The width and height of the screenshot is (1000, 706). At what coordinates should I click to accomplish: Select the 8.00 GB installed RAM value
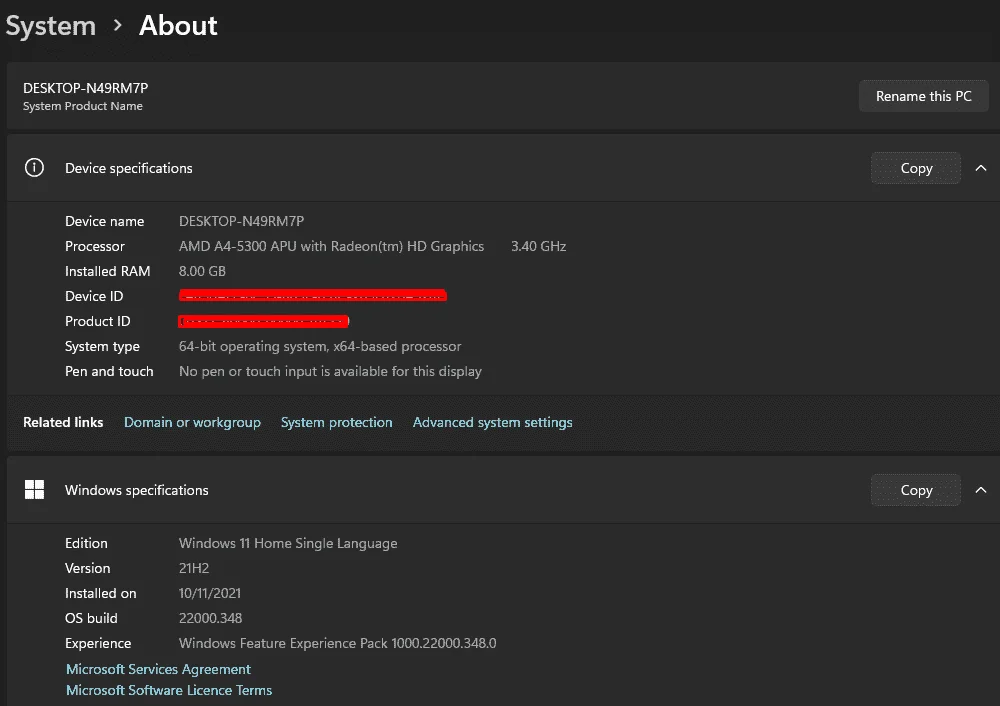pos(202,271)
